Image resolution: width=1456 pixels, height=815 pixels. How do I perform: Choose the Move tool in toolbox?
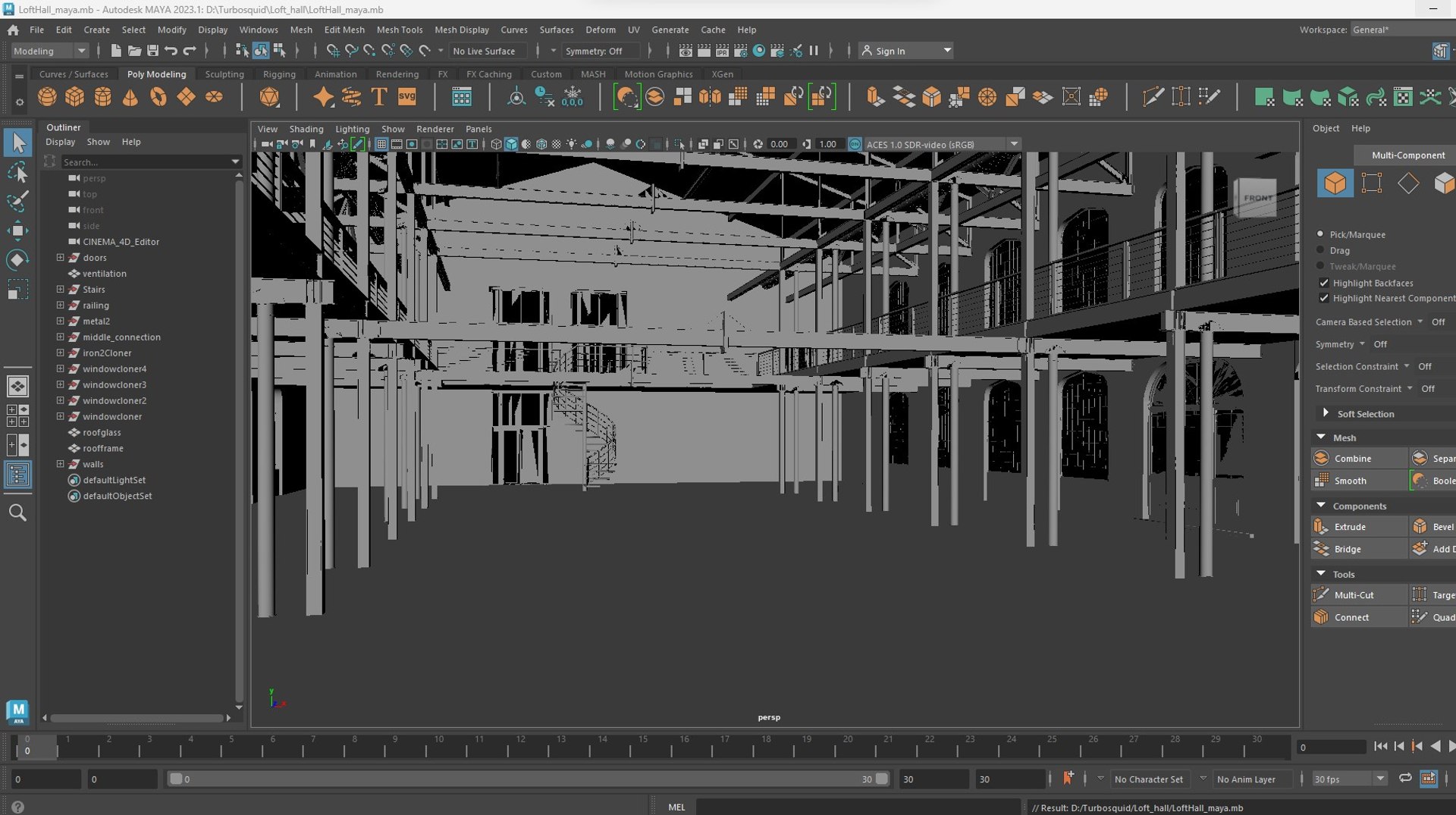pos(17,230)
